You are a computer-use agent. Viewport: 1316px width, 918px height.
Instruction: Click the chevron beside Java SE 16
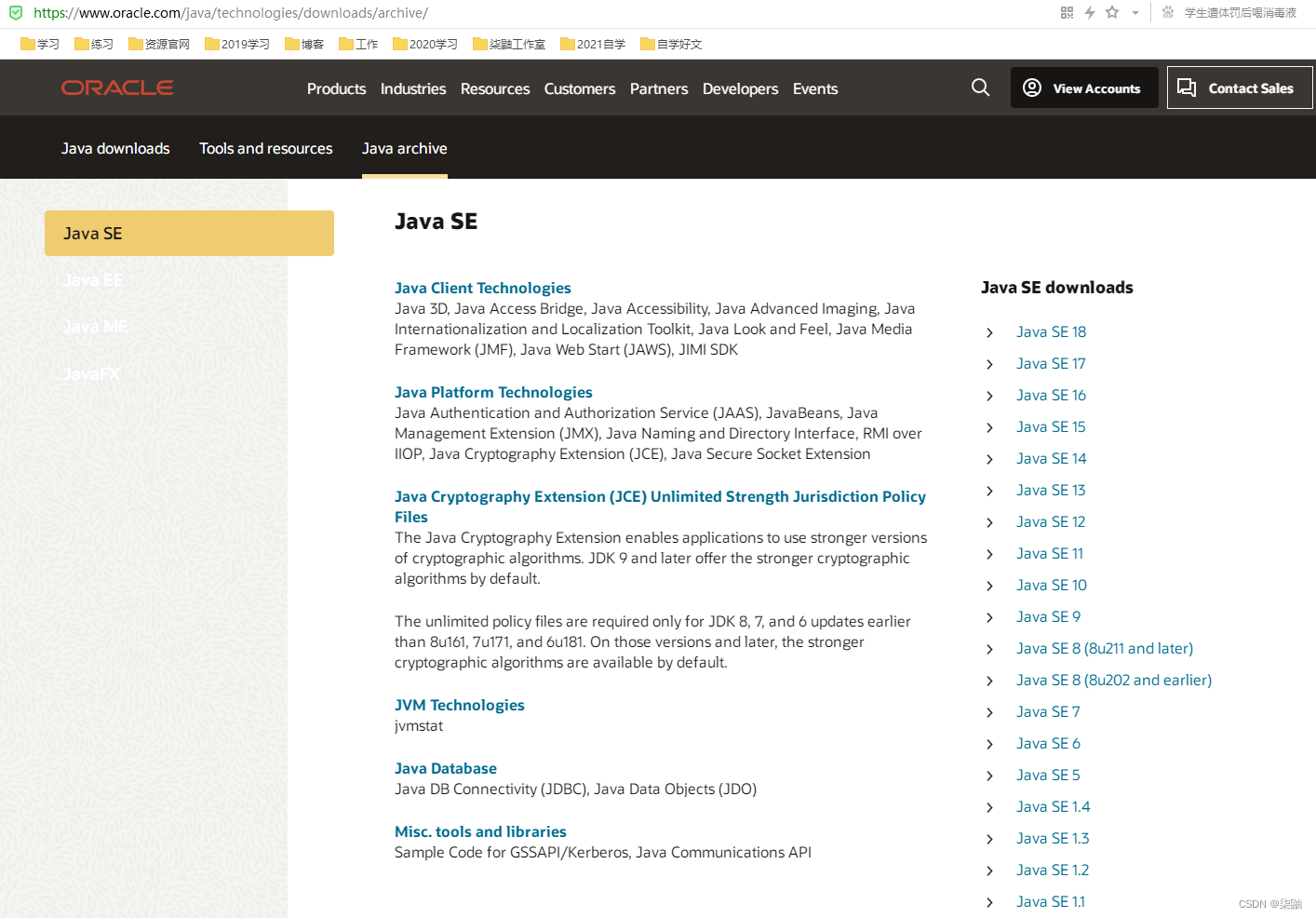coord(989,396)
